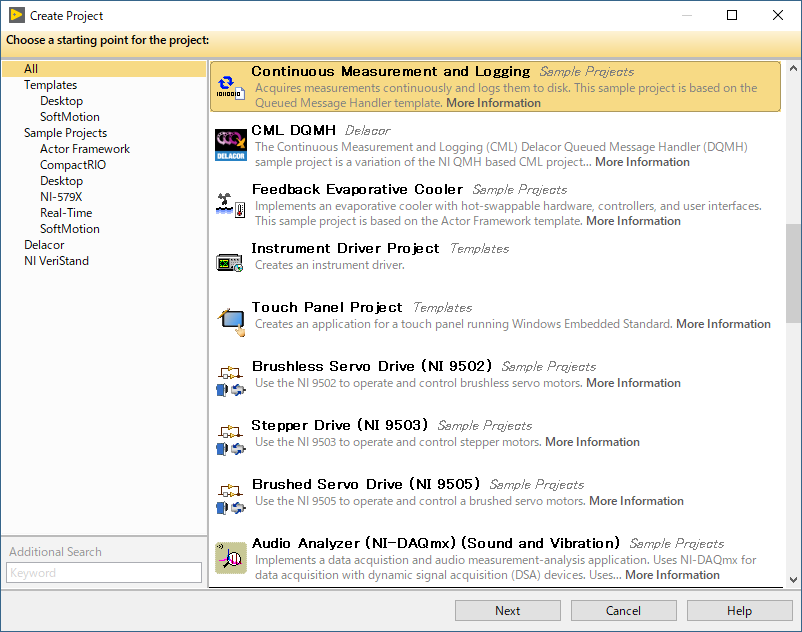Image resolution: width=802 pixels, height=632 pixels.
Task: Open More Information for Continuous Measurement and Logging
Action: pyautogui.click(x=493, y=103)
